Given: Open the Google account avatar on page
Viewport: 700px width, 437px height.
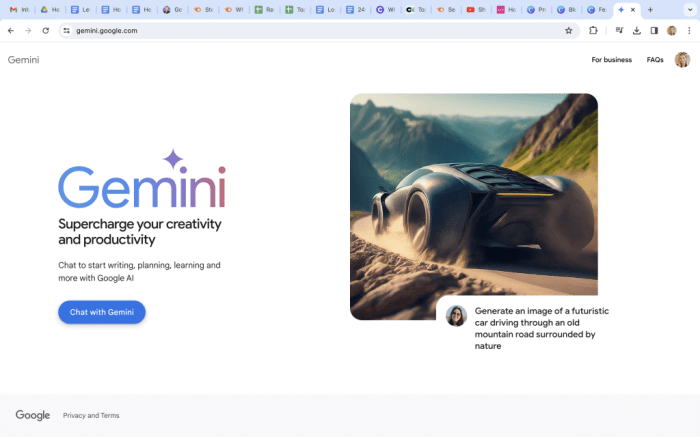Looking at the screenshot, I should click(x=682, y=60).
